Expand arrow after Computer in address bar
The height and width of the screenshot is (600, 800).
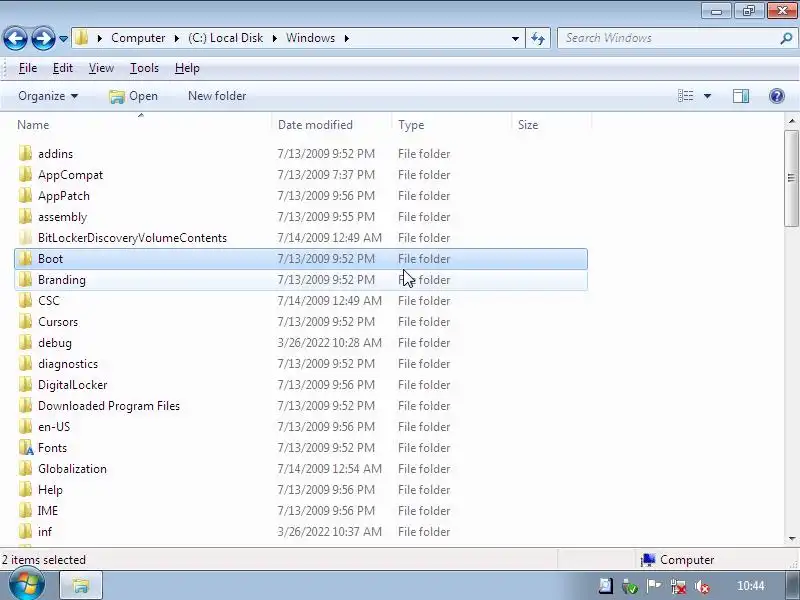(x=177, y=38)
